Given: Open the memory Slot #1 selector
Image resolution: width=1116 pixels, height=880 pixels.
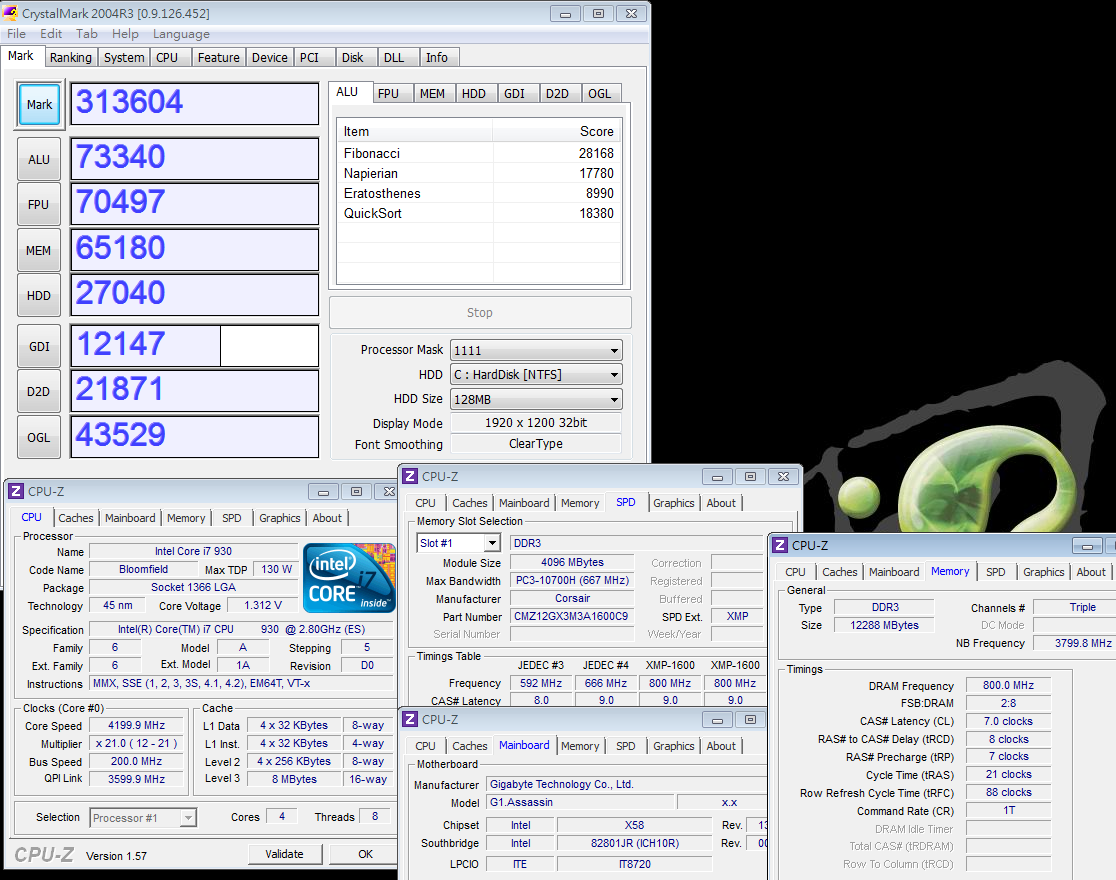Looking at the screenshot, I should point(458,543).
